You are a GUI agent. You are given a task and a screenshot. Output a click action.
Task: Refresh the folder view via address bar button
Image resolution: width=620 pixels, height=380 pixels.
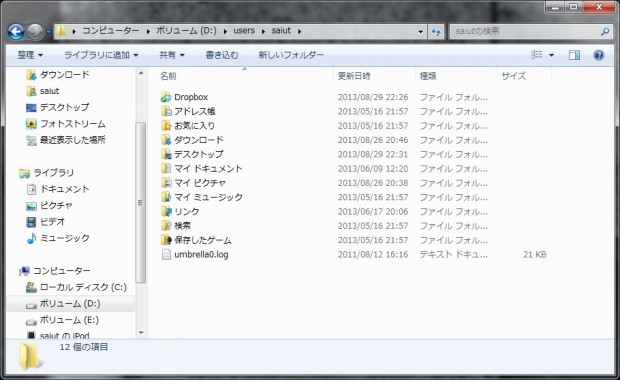436,31
